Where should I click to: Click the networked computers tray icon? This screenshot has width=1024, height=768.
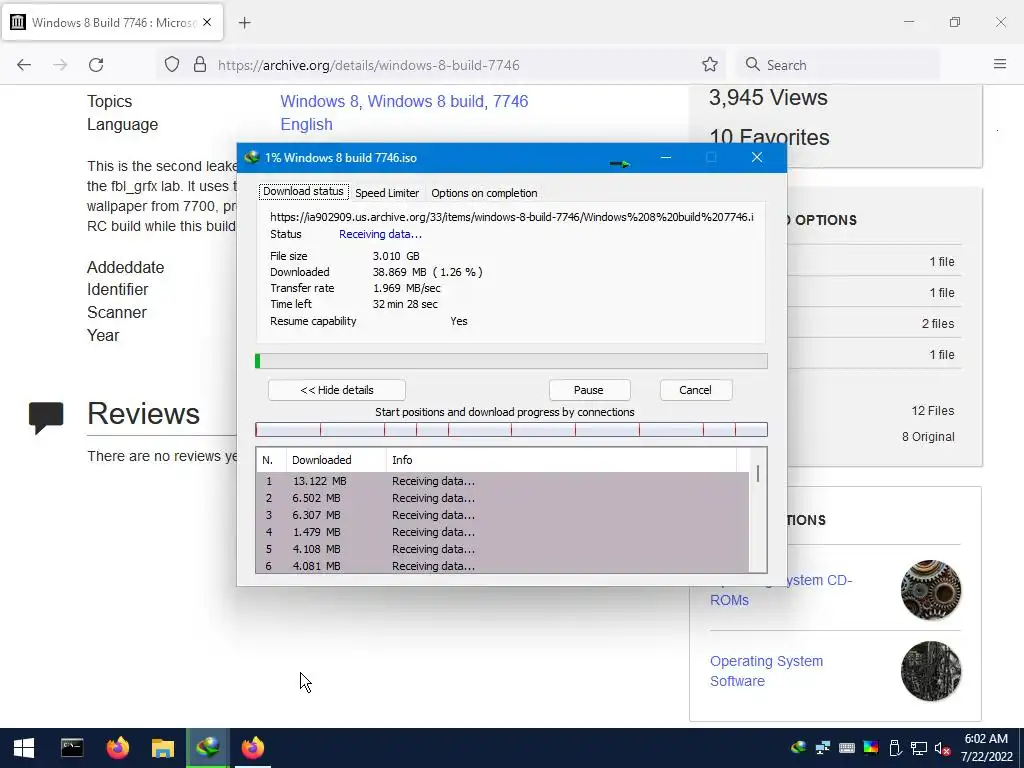coord(823,748)
